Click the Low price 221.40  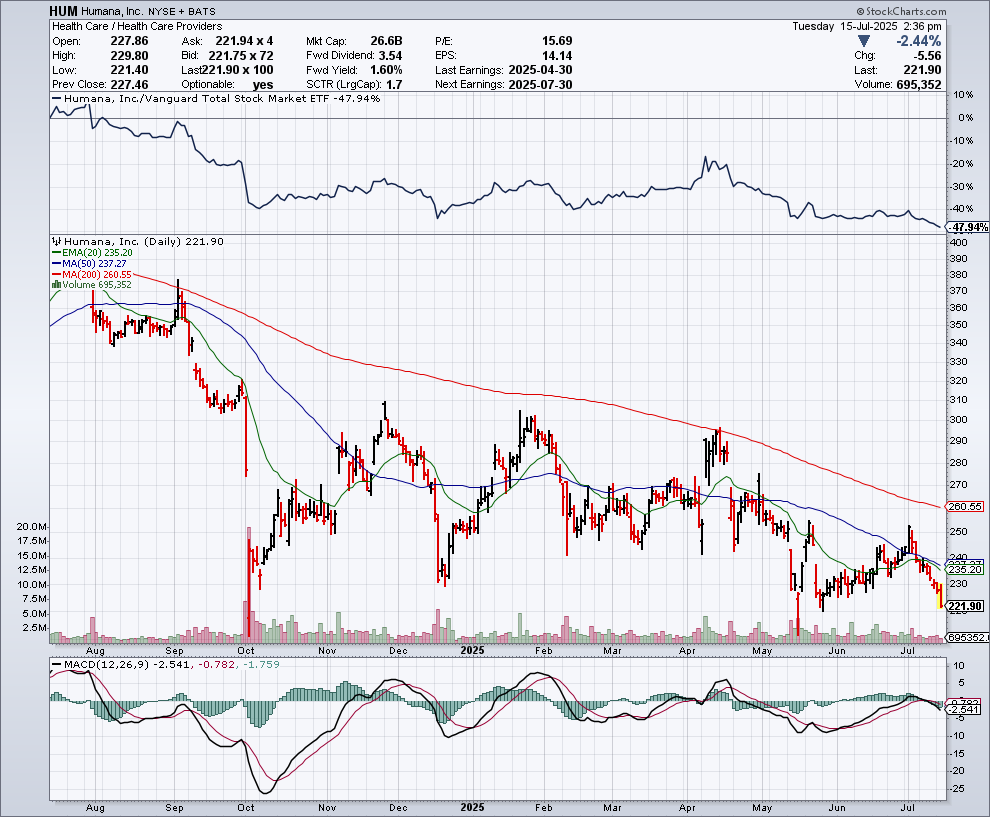tap(129, 70)
